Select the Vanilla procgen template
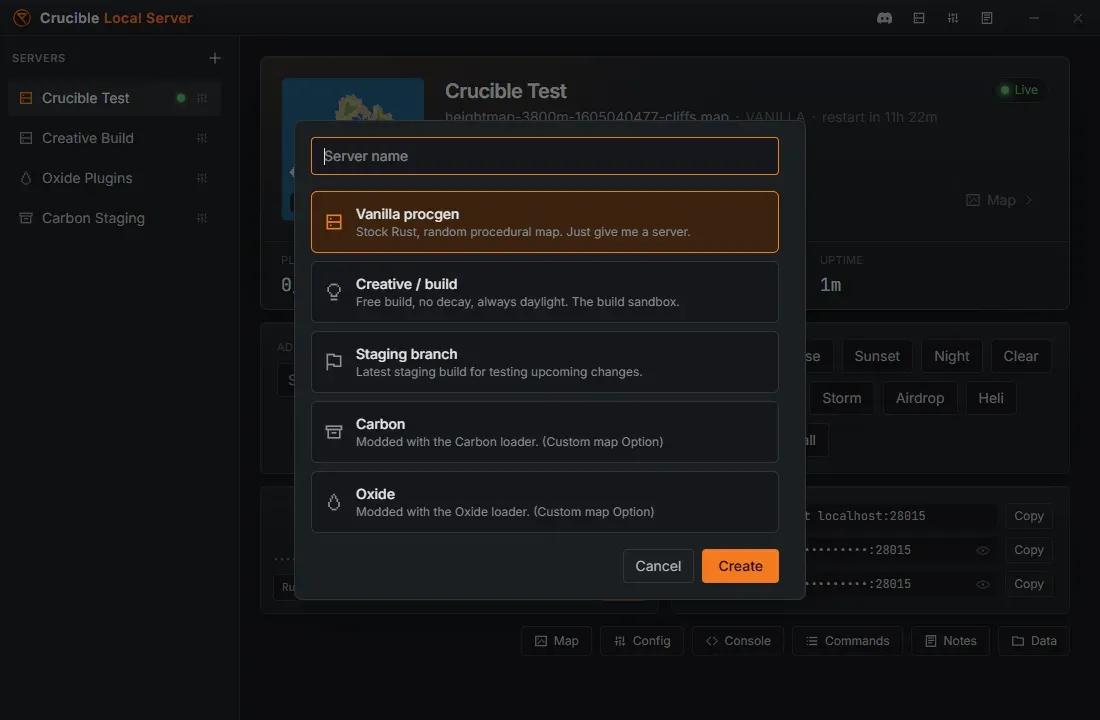 coord(544,222)
